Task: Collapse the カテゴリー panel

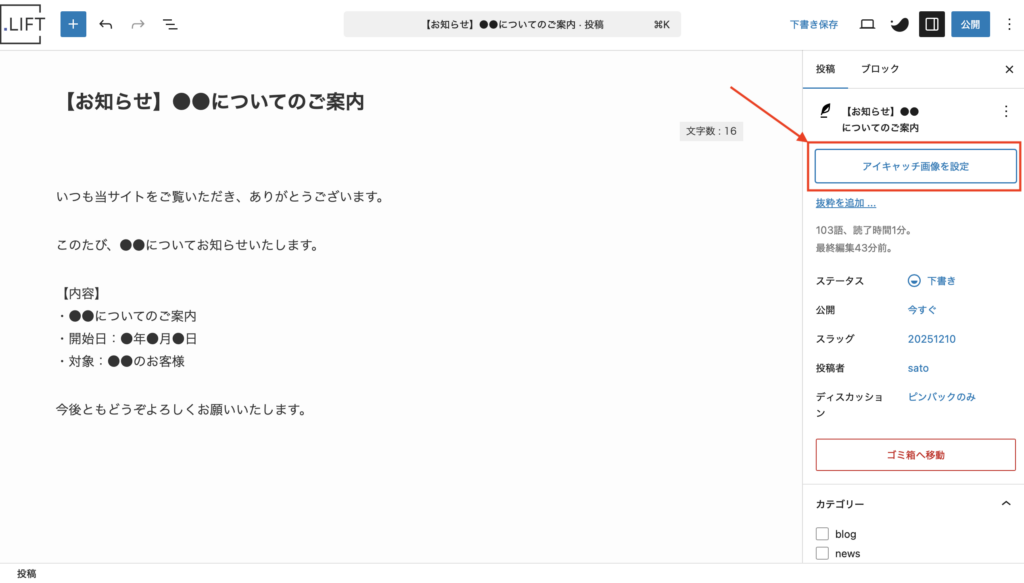Action: [x=1006, y=504]
